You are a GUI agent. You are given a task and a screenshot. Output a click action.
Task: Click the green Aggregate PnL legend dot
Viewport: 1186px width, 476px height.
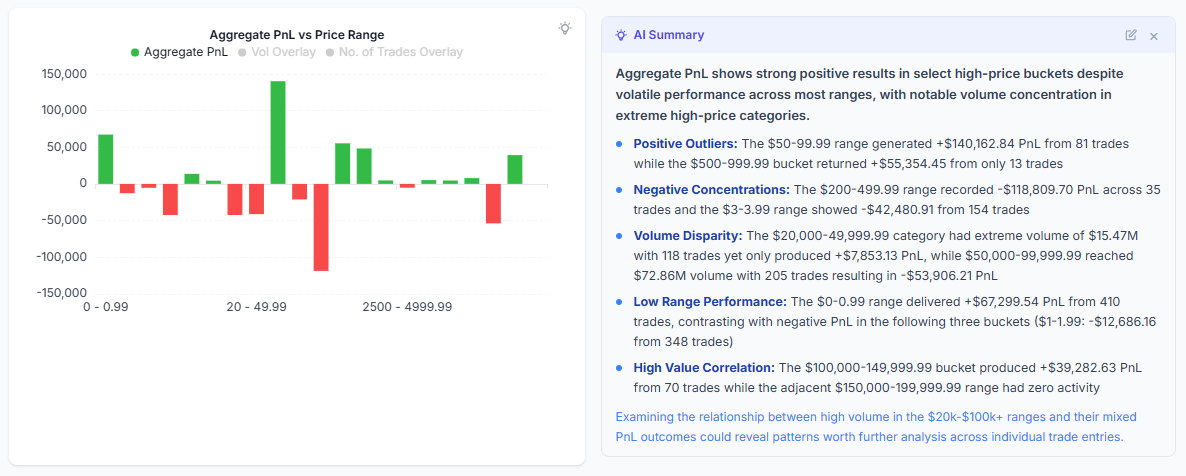point(135,52)
